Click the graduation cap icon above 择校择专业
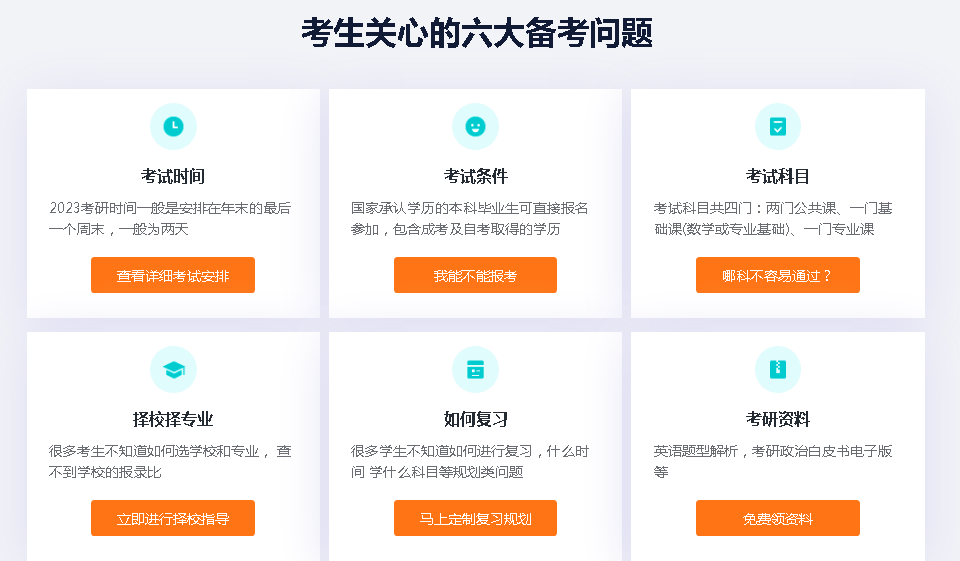Viewport: 960px width, 561px height. pos(173,369)
